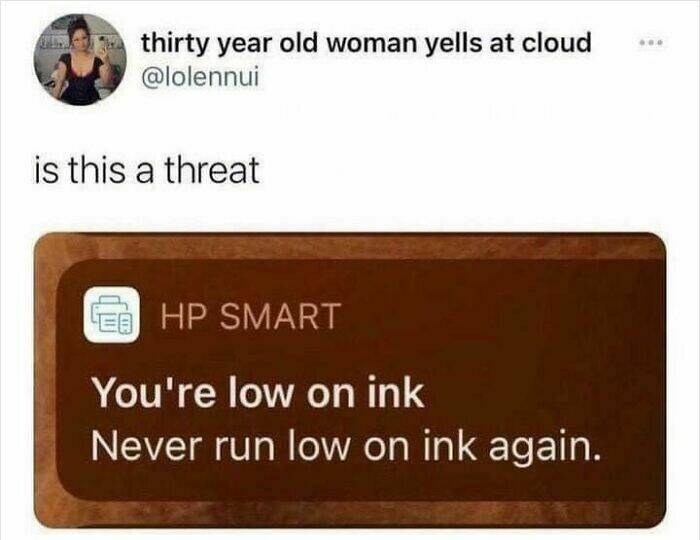The image size is (700, 540).
Task: Select the tweet text 'is this a threat'
Action: [x=147, y=170]
